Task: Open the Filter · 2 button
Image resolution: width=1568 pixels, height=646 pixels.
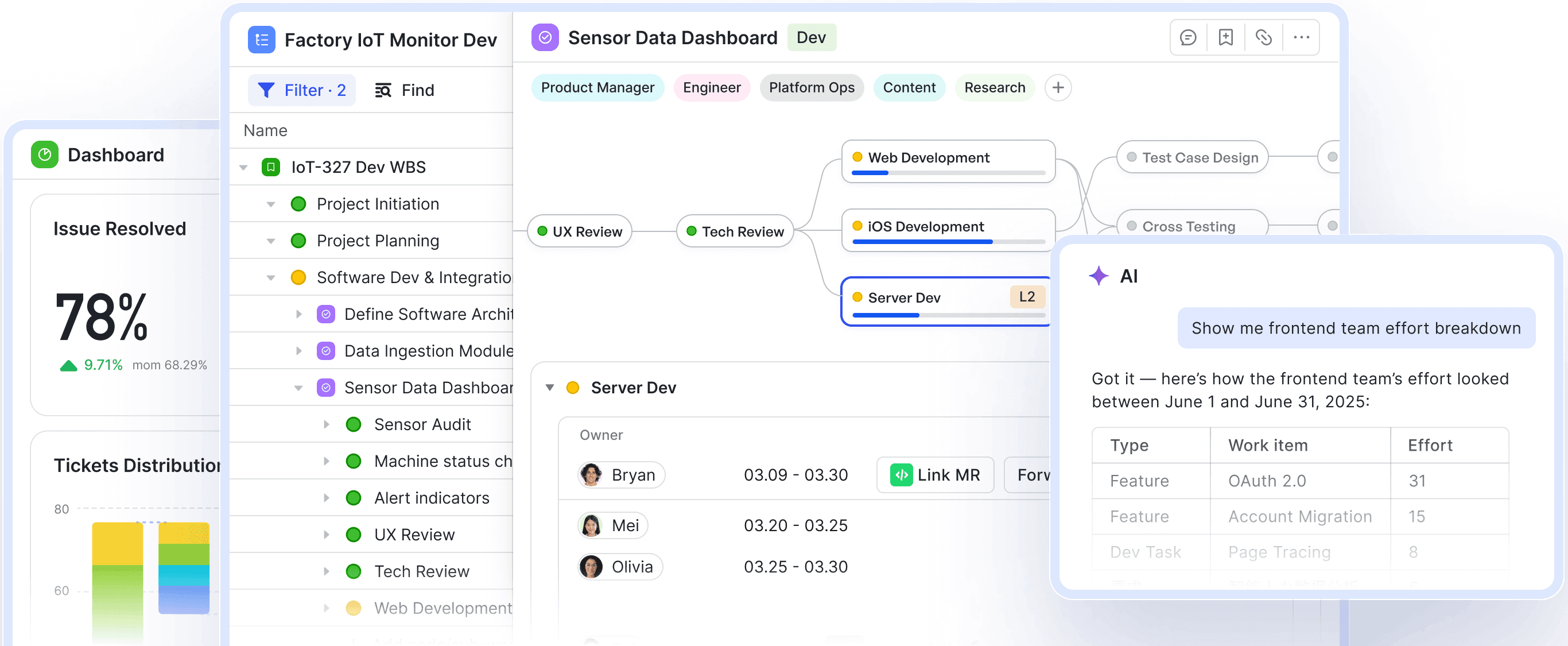Action: click(x=302, y=90)
